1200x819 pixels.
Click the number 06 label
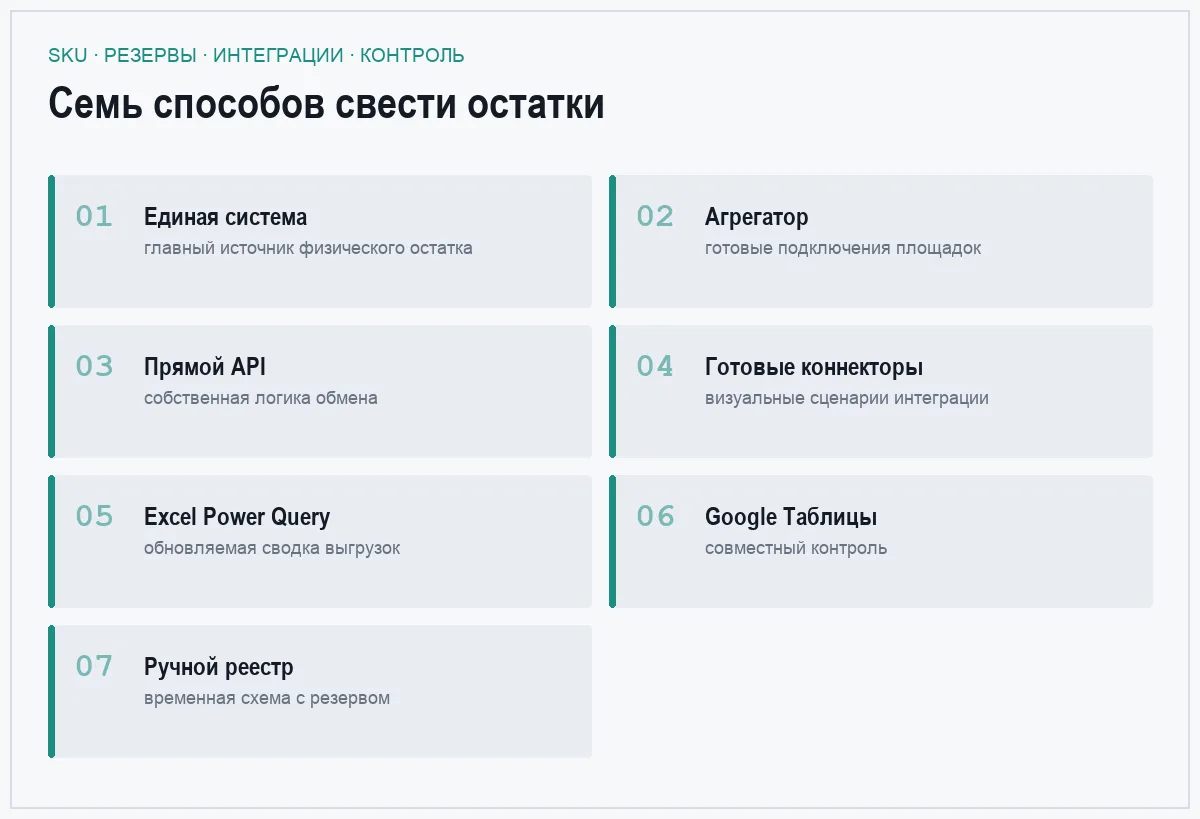(655, 516)
